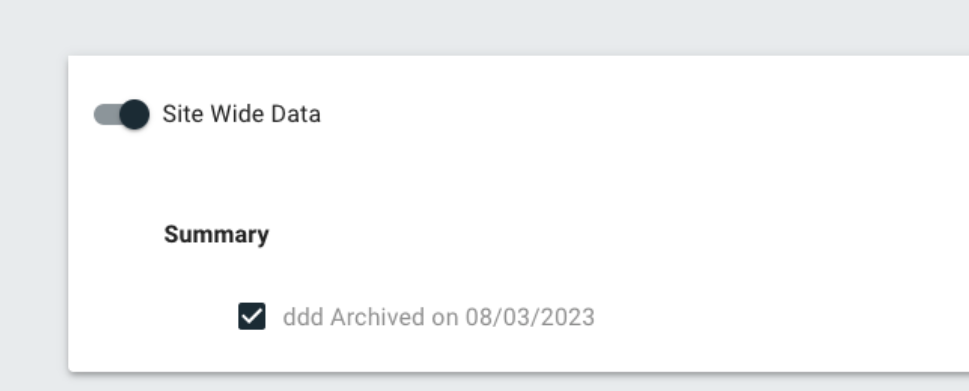Disable Site Wide Data
The image size is (969, 391).
point(121,114)
